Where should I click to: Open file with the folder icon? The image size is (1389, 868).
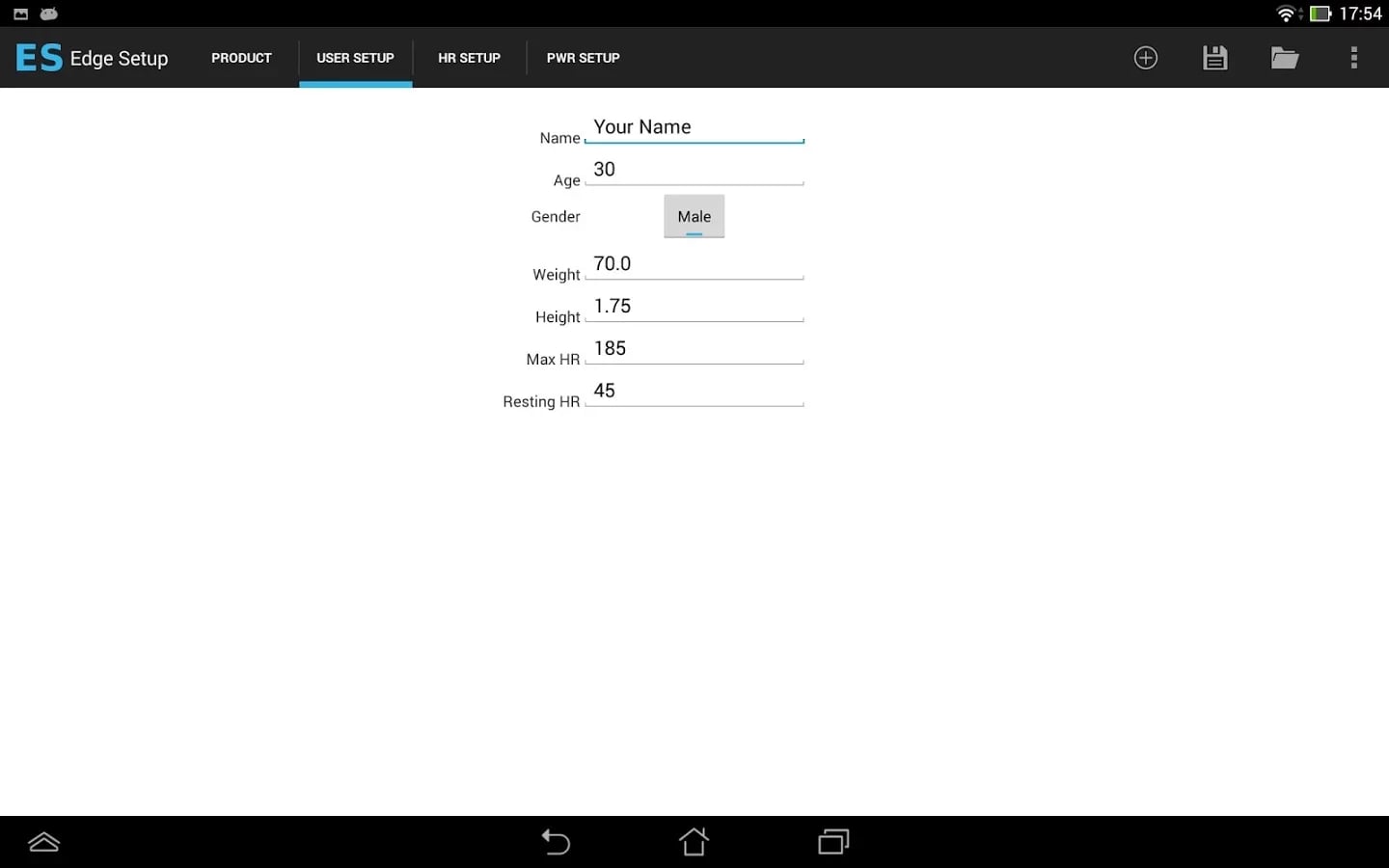coord(1285,58)
